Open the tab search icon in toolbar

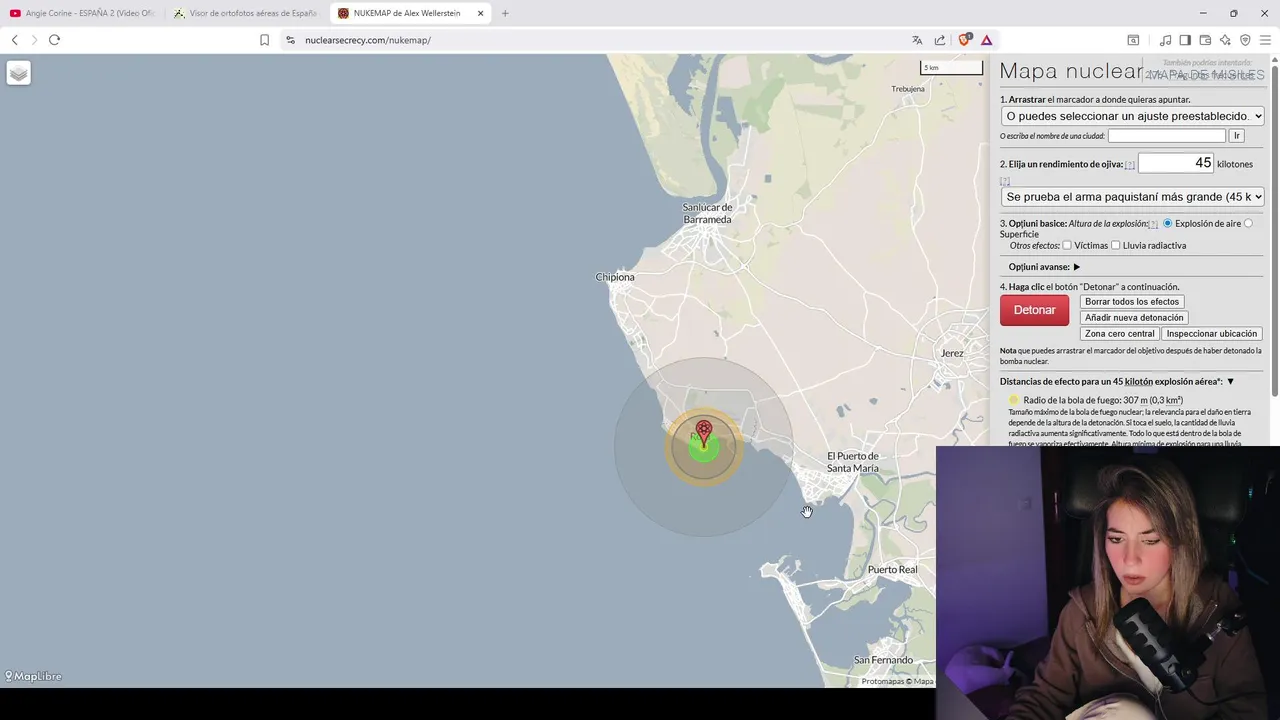click(1133, 40)
